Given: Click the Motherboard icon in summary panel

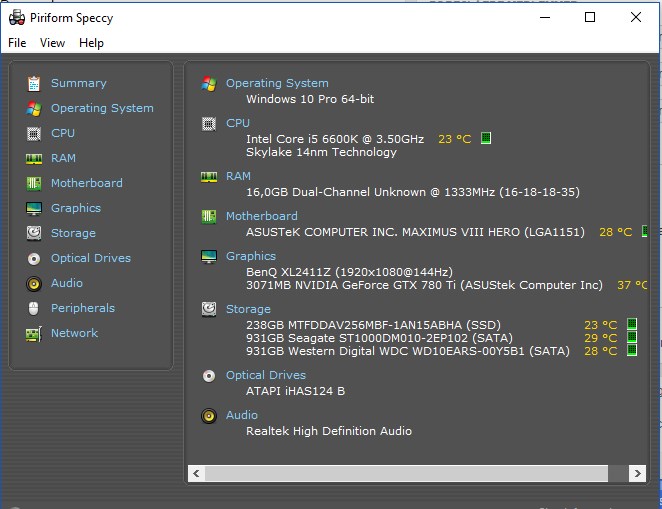Looking at the screenshot, I should (x=209, y=217).
